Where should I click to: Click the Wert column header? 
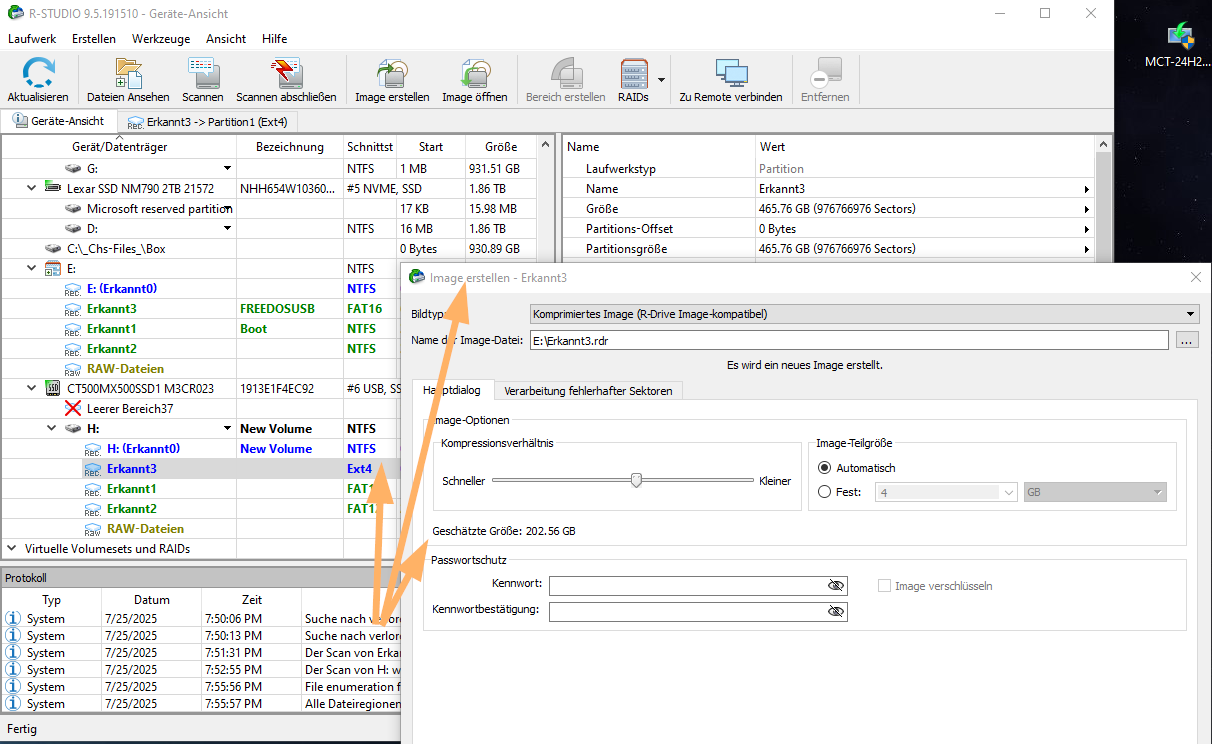tap(925, 146)
